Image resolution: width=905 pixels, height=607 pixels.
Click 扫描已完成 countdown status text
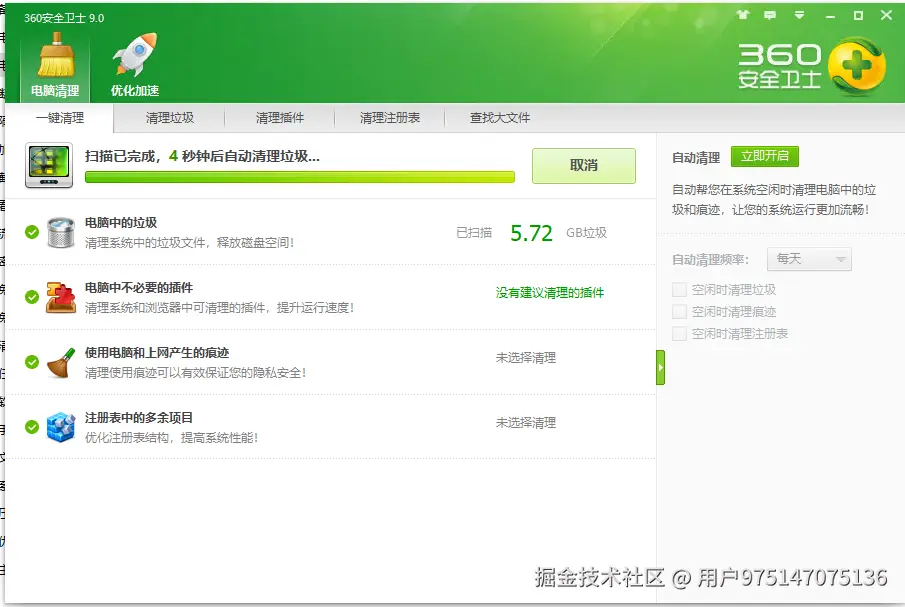pyautogui.click(x=202, y=156)
